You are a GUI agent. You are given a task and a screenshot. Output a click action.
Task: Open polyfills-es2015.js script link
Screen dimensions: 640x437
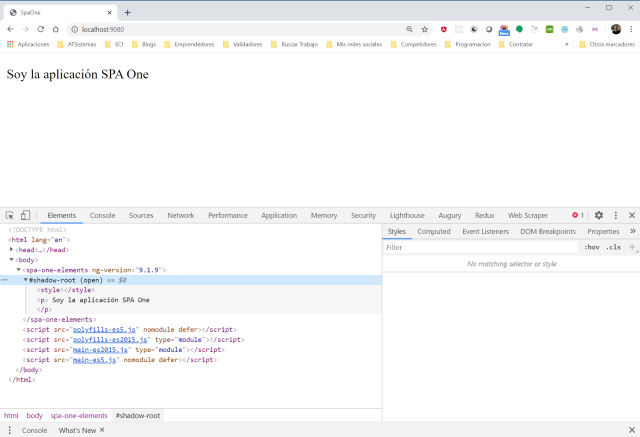click(x=110, y=339)
